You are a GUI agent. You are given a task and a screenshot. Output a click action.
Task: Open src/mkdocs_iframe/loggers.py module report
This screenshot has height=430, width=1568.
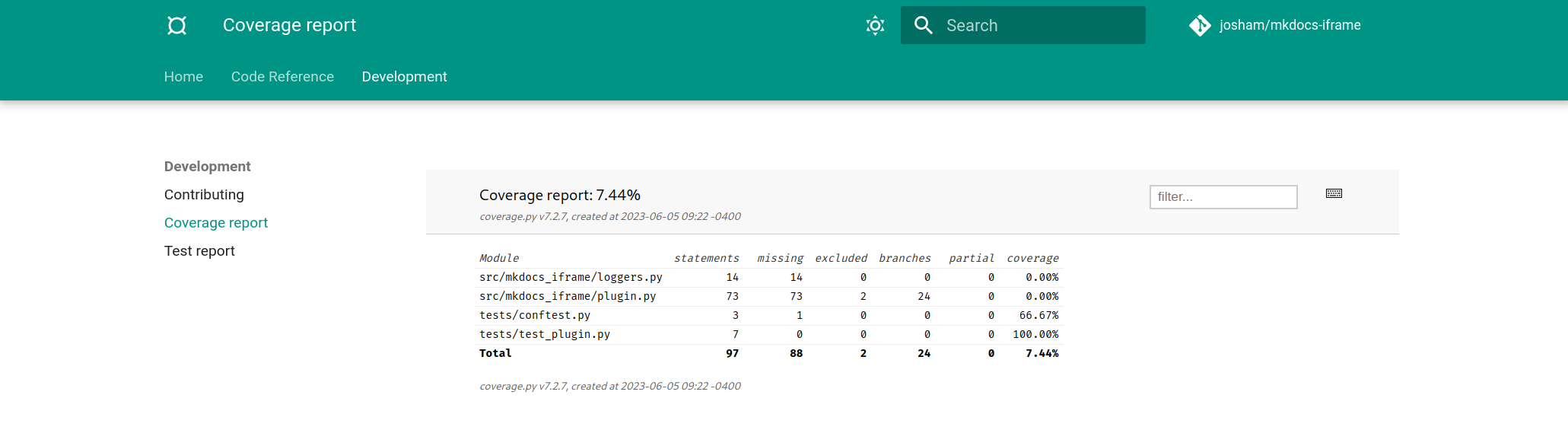(571, 278)
